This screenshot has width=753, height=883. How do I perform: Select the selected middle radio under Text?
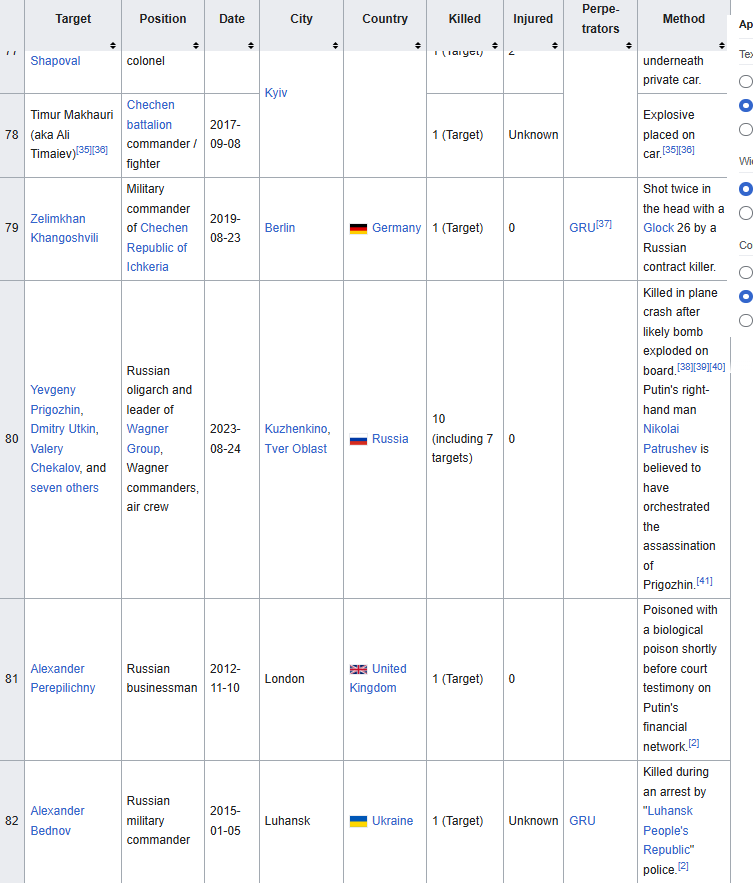pos(746,105)
